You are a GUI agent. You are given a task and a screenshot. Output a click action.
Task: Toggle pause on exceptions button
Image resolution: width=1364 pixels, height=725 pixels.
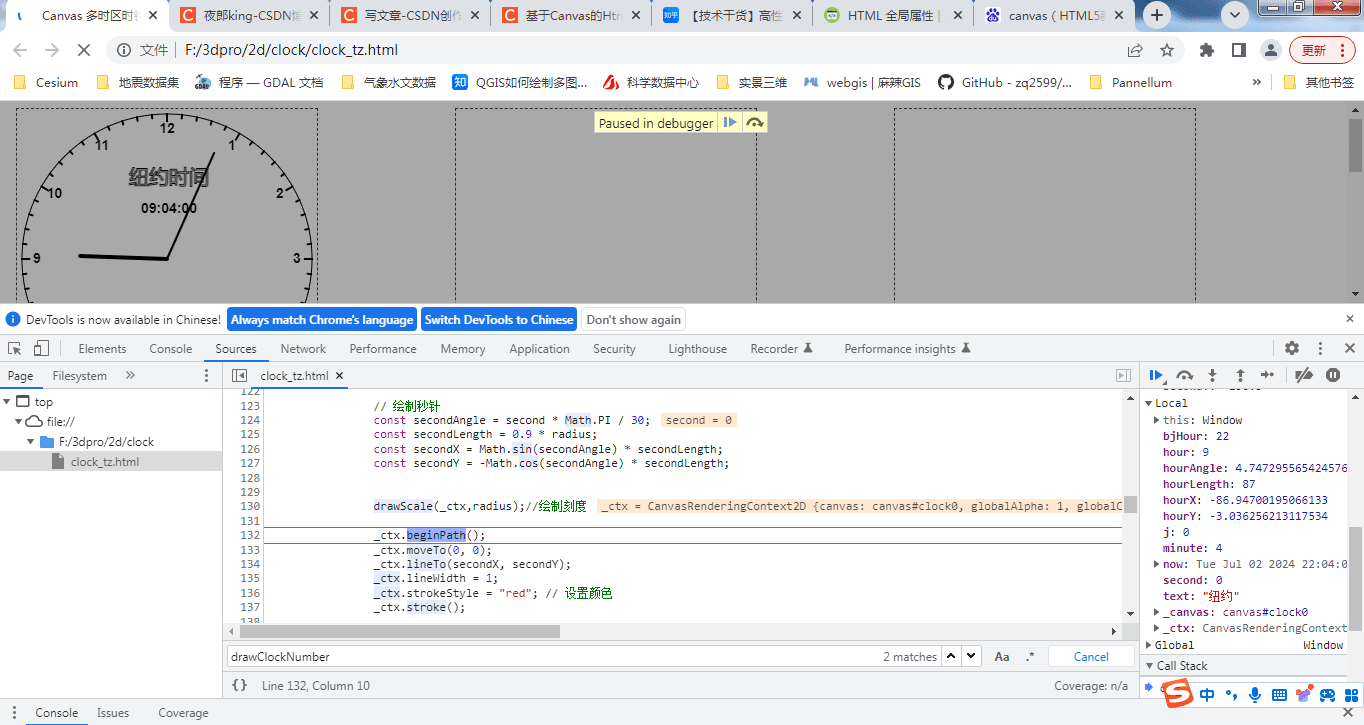[1333, 375]
